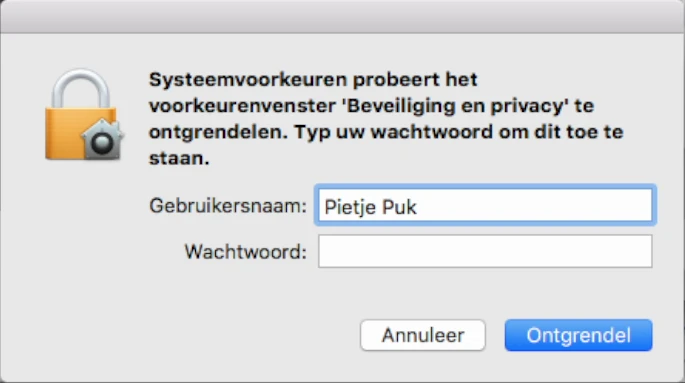The image size is (685, 383).
Task: Click the grey house security badge on padlock
Action: (x=102, y=139)
